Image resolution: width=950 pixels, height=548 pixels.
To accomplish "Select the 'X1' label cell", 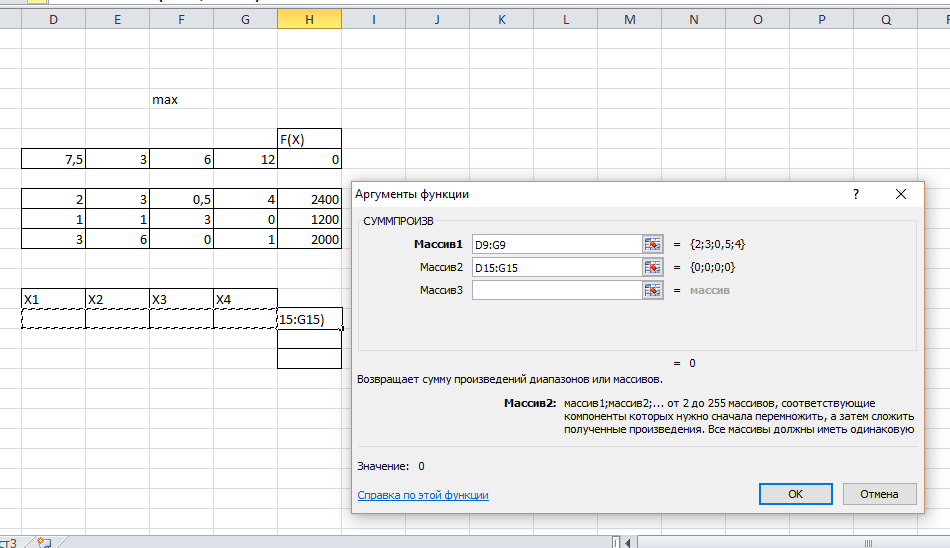I will [53, 299].
